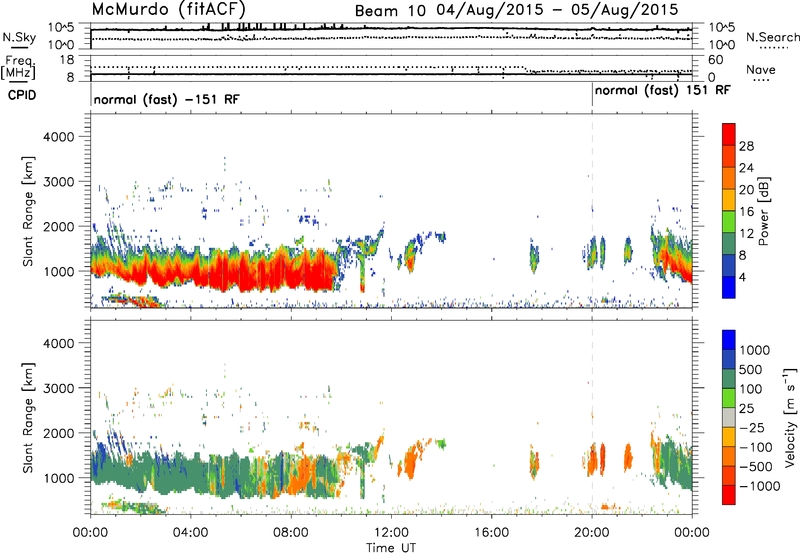Screen dimensions: 800x554
Task: Select the 28 dB colorbar tick label
Action: (746, 146)
